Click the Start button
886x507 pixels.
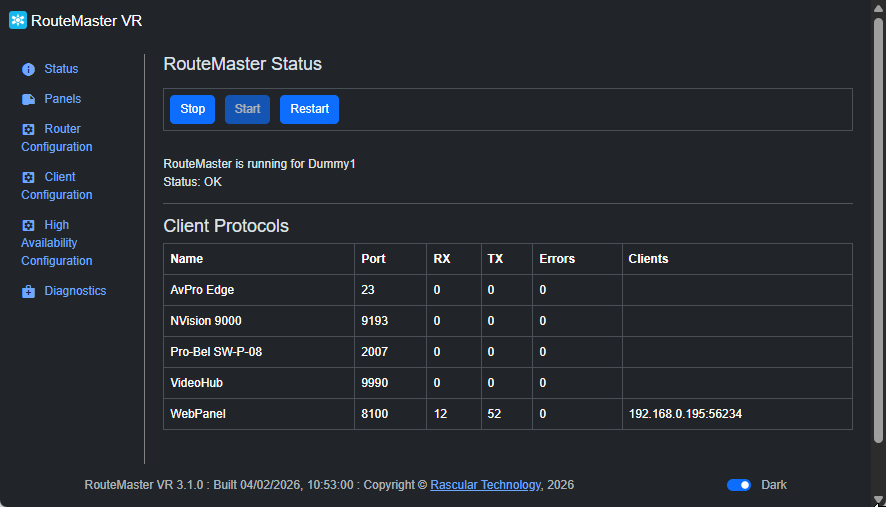(247, 109)
